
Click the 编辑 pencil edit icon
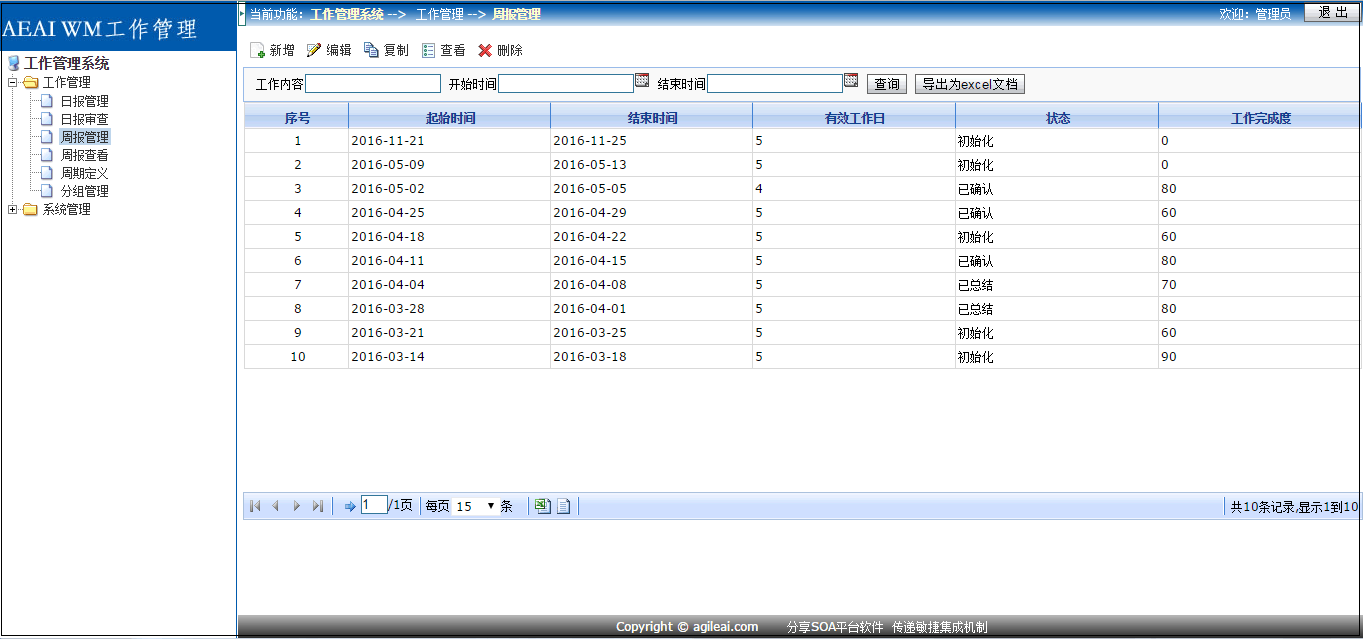click(x=314, y=50)
